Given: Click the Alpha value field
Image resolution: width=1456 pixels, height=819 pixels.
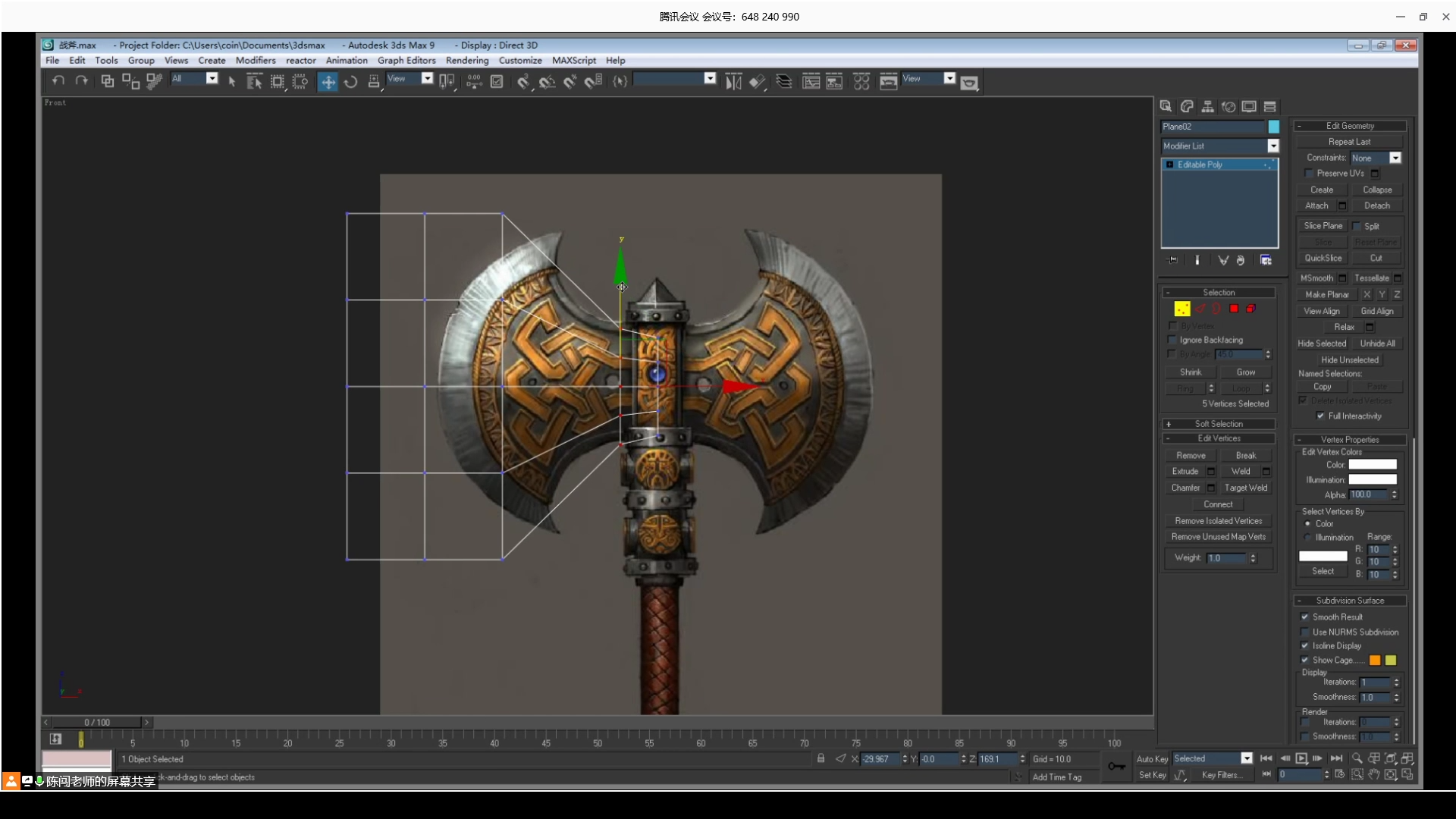Looking at the screenshot, I should click(1368, 494).
